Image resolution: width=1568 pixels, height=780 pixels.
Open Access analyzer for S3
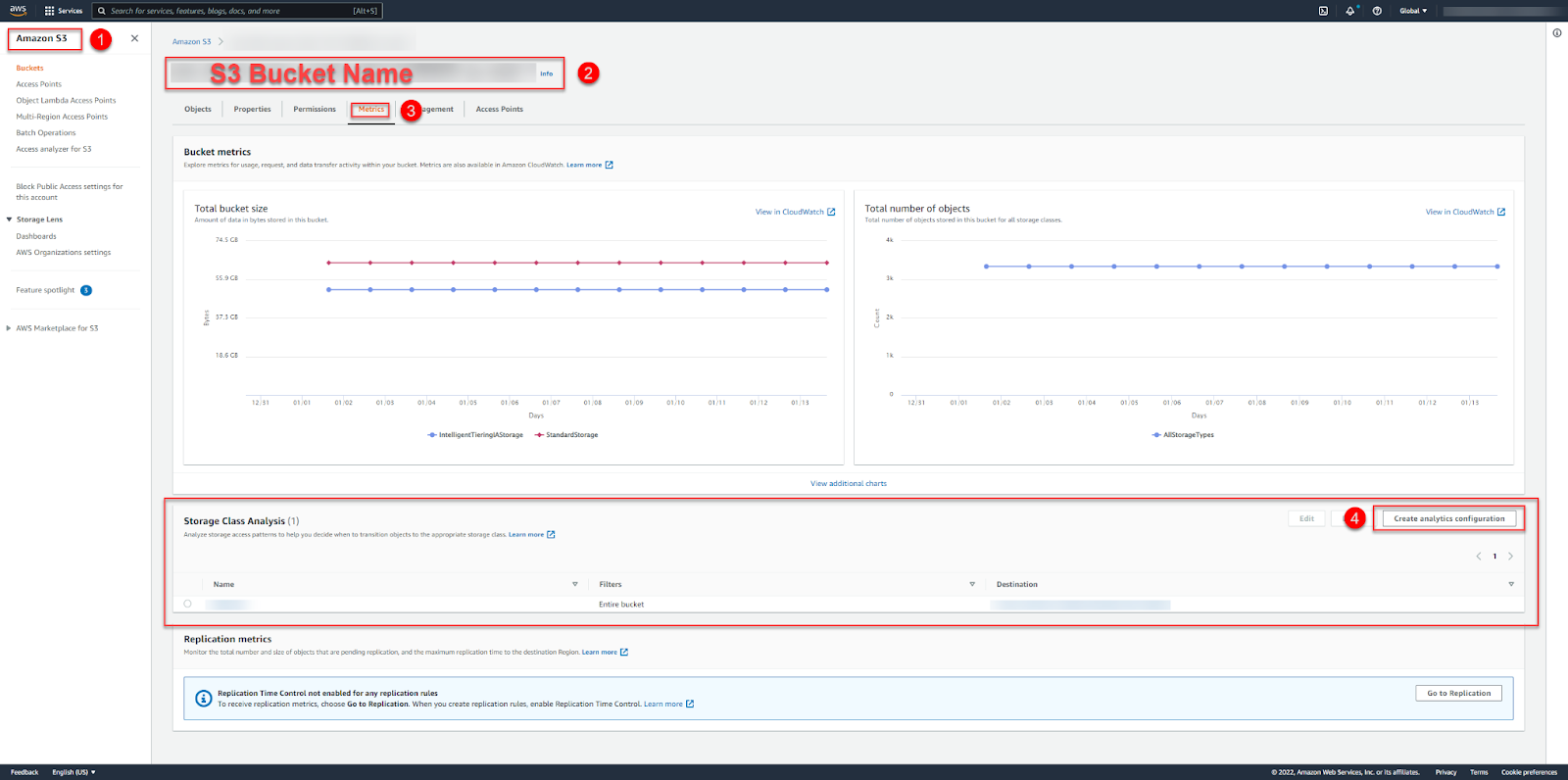(54, 149)
